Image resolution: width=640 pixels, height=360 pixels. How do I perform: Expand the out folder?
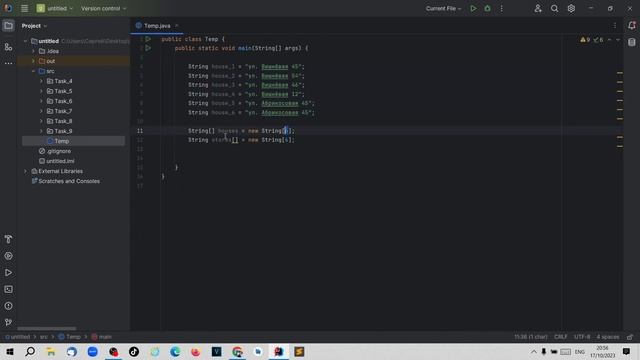click(x=33, y=61)
